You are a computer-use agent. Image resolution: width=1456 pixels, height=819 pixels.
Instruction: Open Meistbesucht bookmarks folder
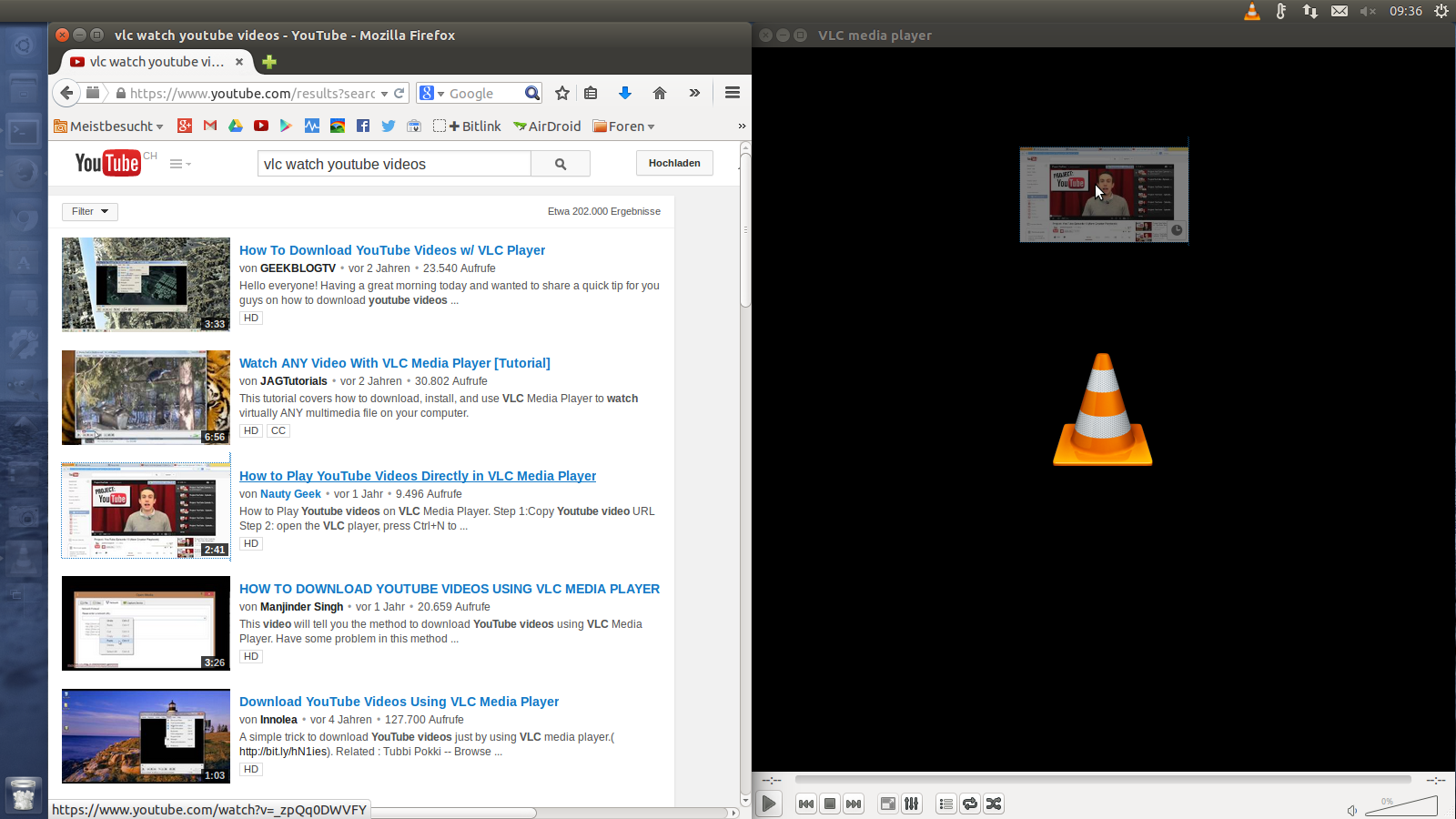pos(108,126)
